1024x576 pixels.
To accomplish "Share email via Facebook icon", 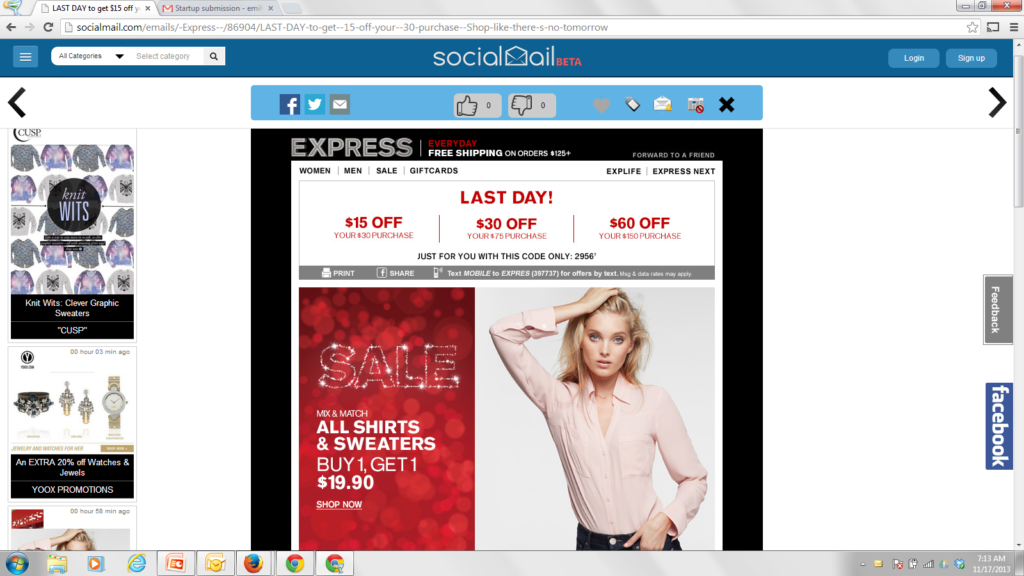I will (290, 104).
